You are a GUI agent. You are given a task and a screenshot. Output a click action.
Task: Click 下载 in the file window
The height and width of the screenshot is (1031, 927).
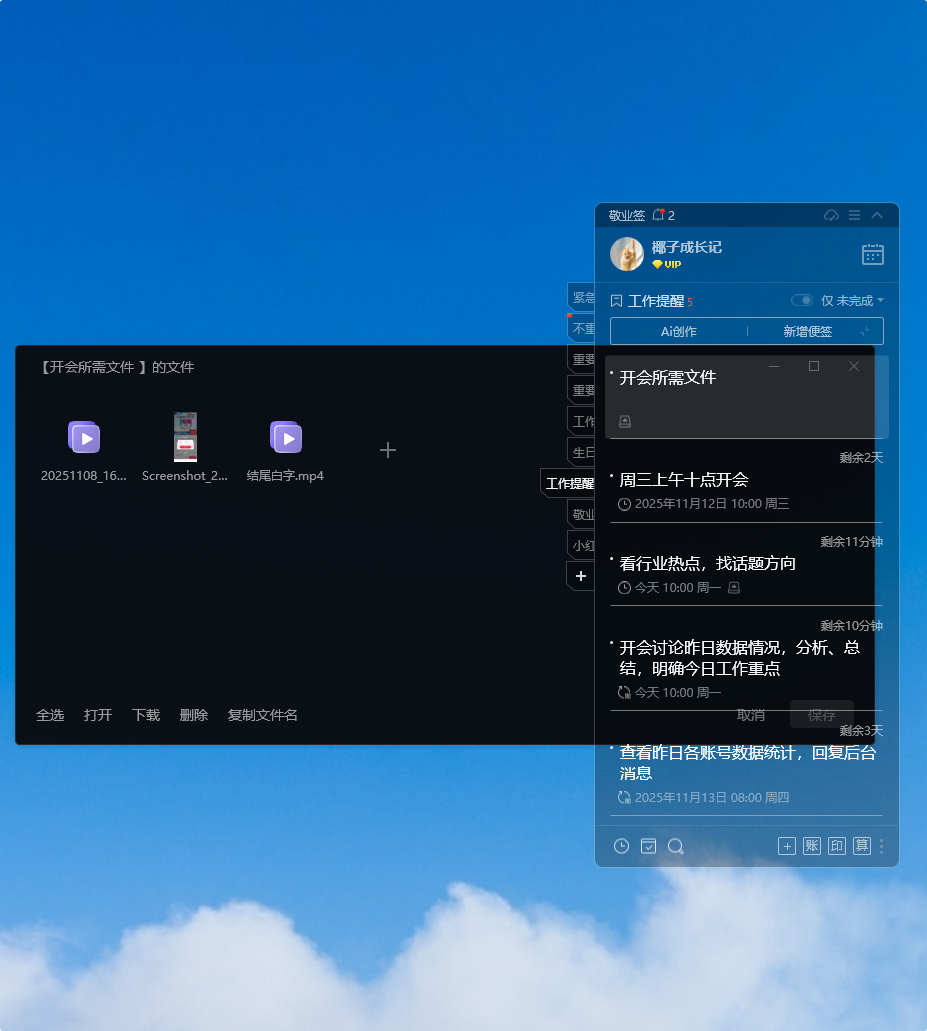(x=146, y=715)
